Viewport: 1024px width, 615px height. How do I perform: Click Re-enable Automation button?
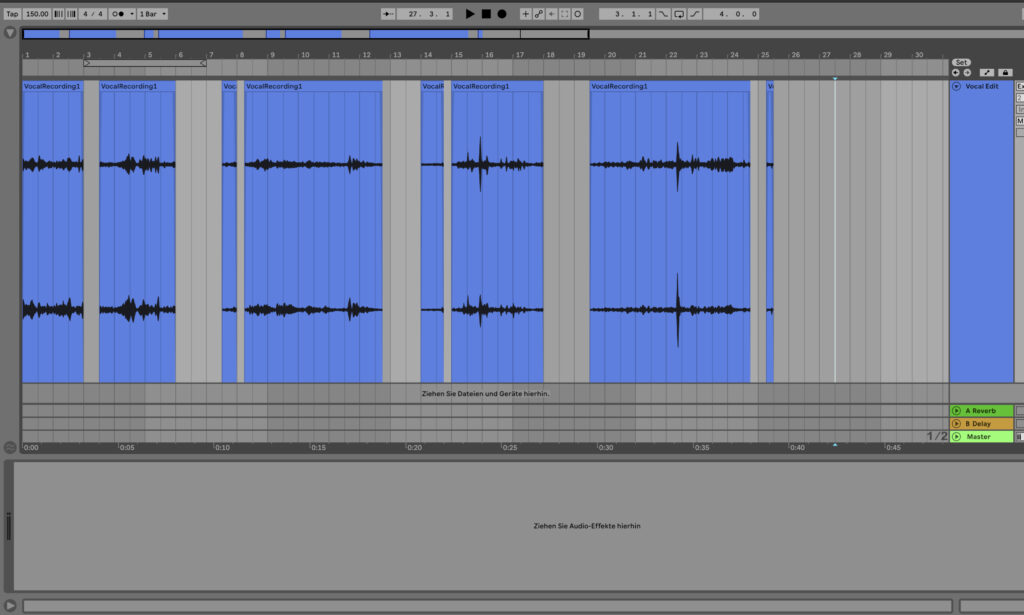[x=551, y=14]
